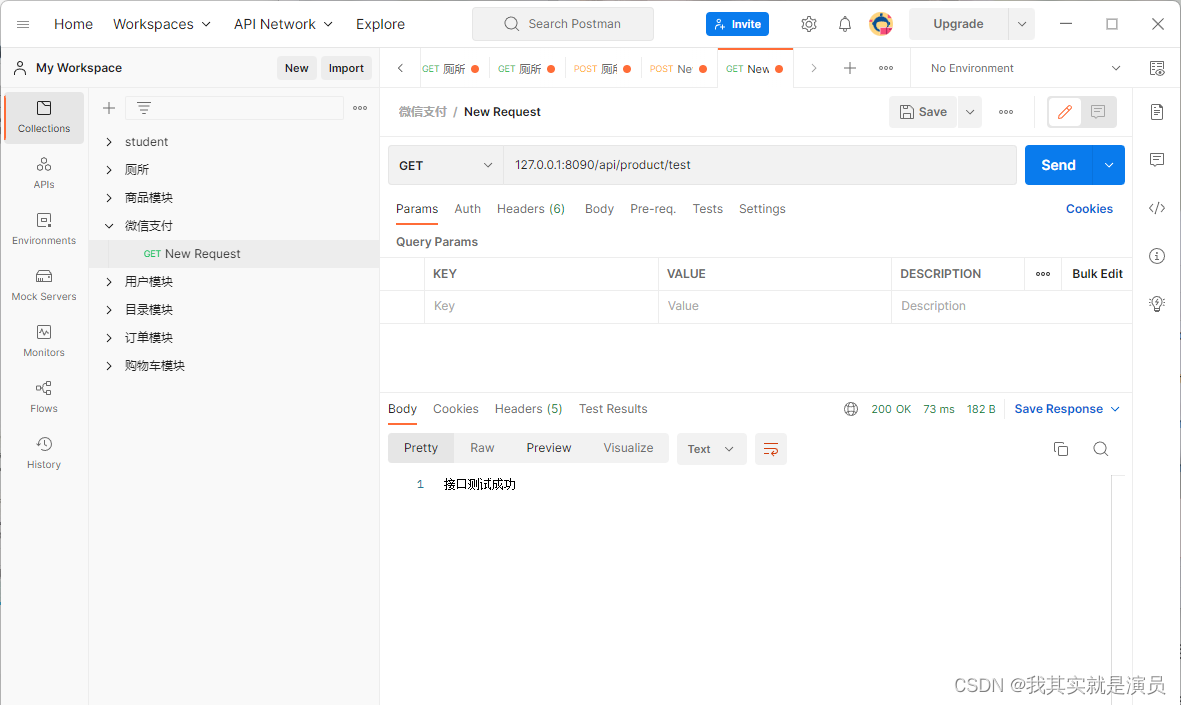Open code snippet icon
This screenshot has height=705, width=1181.
[1157, 208]
